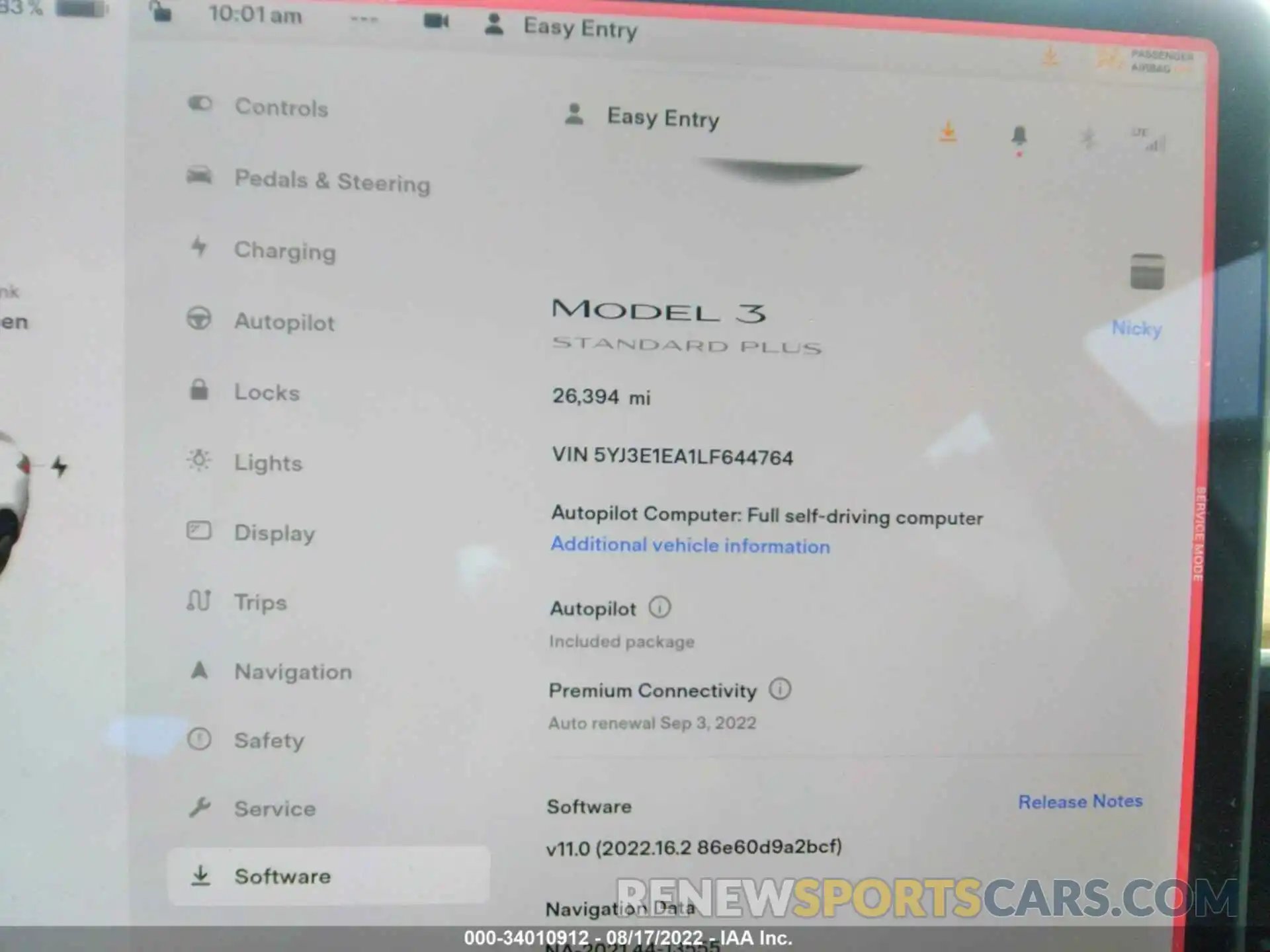Click Release Notes button for software
The width and height of the screenshot is (1270, 952).
point(1080,802)
